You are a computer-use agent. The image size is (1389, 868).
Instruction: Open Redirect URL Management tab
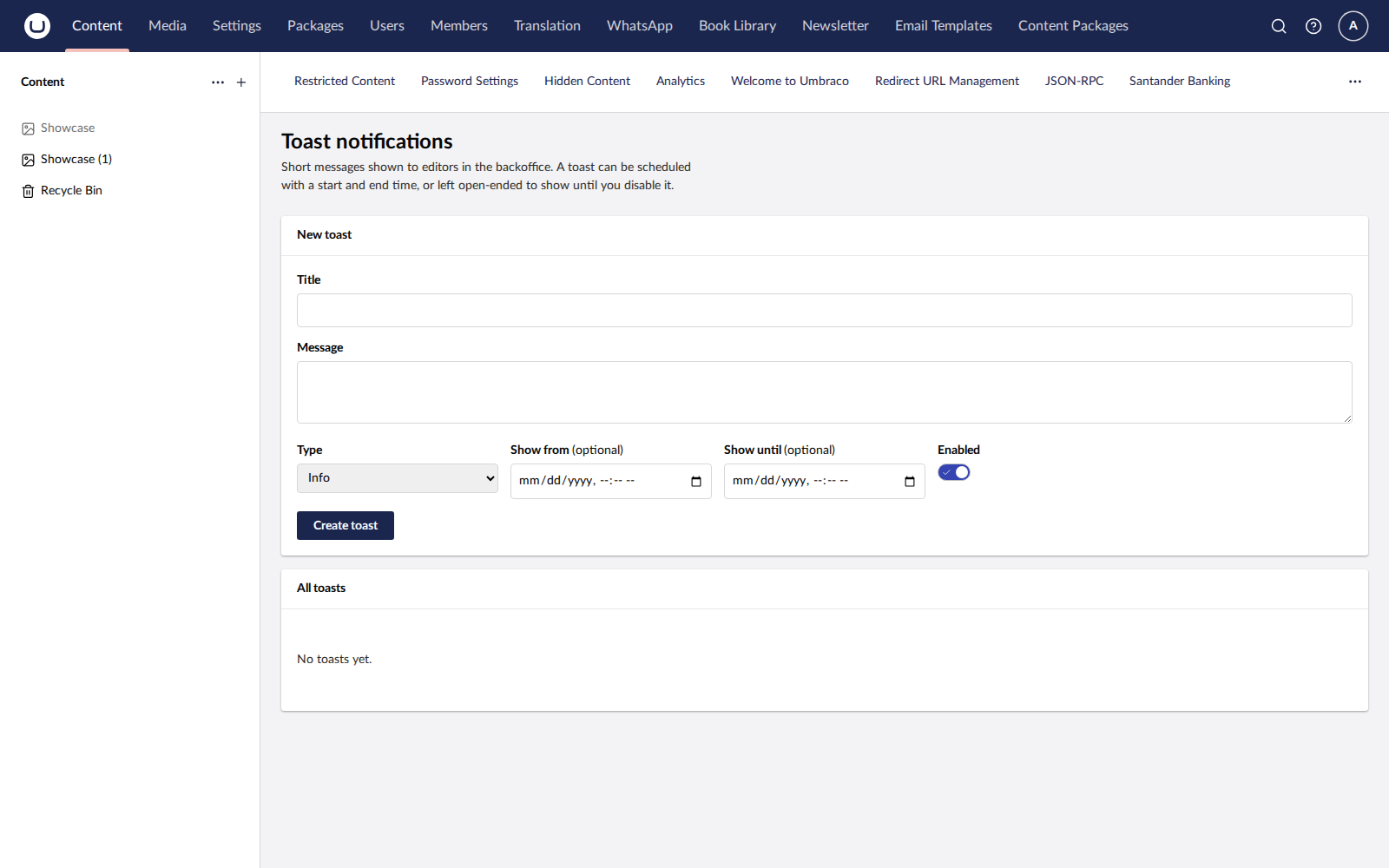coord(947,81)
